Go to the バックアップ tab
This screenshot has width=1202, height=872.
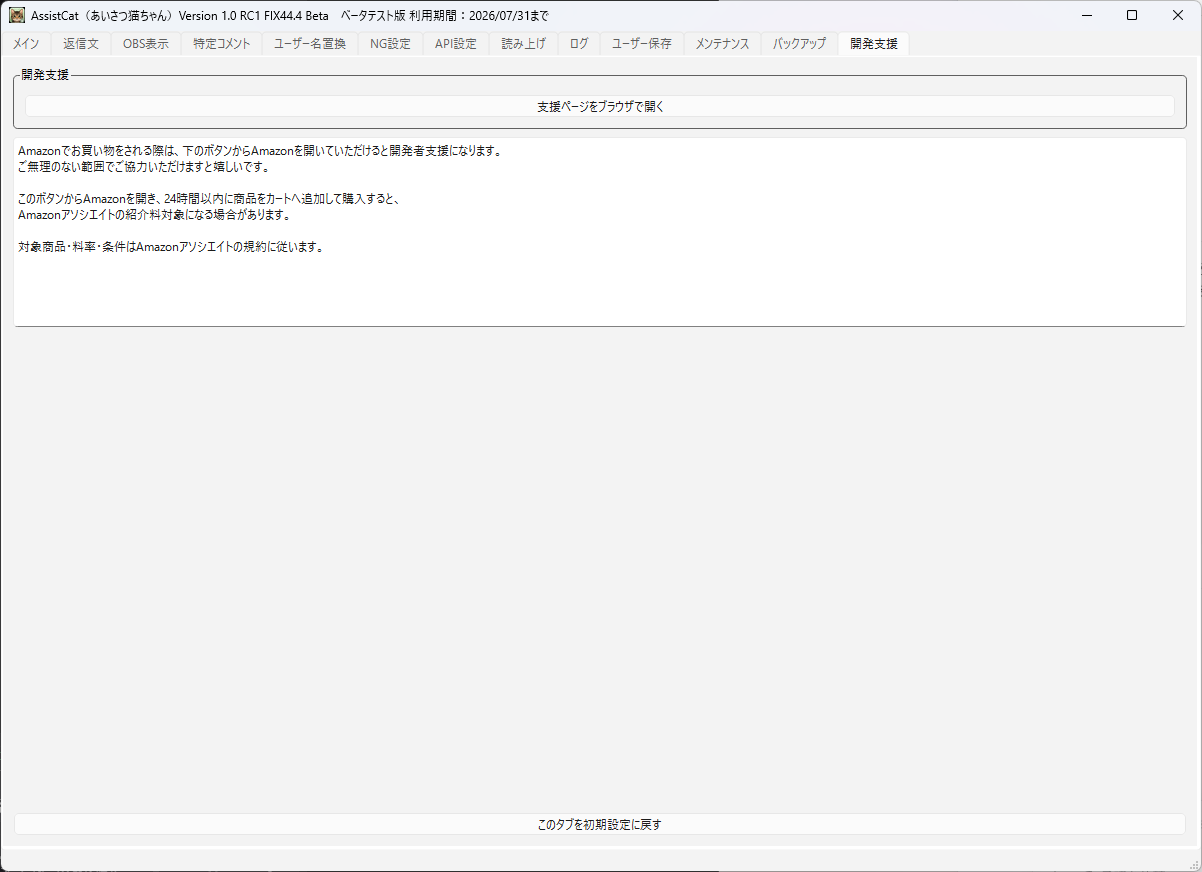point(799,44)
